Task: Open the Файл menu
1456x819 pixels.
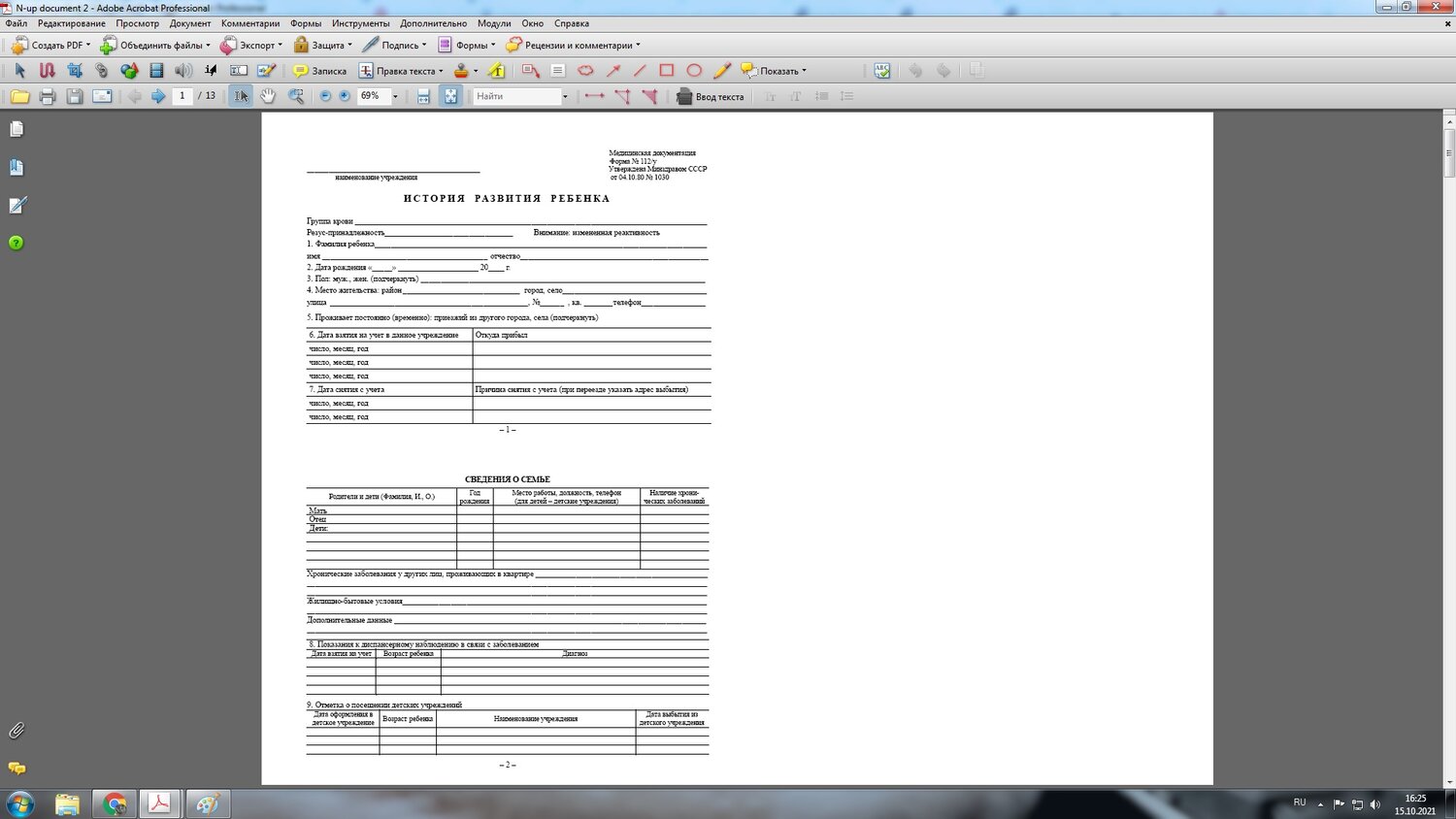Action: coord(16,23)
